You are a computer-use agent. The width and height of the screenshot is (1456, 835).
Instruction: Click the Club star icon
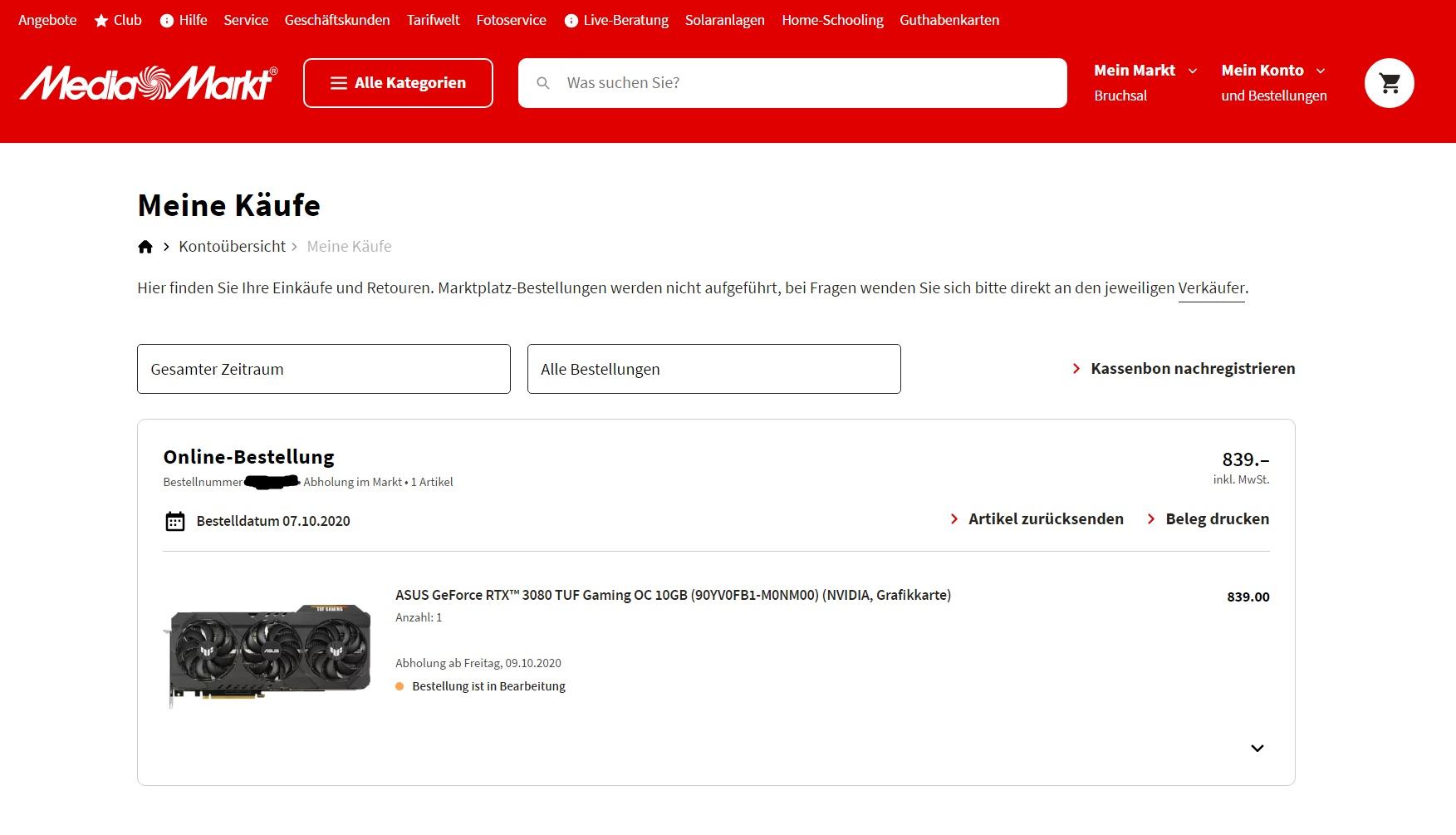click(101, 21)
